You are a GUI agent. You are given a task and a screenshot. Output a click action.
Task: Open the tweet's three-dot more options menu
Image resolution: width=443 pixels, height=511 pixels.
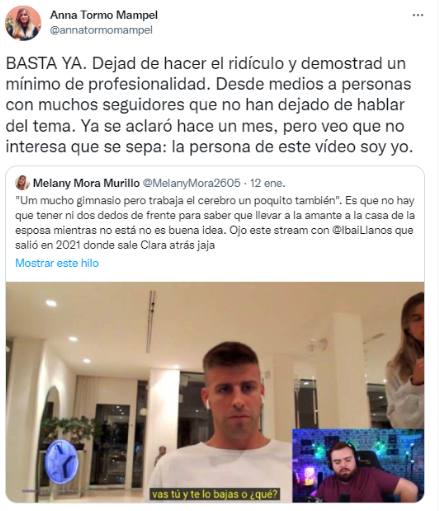click(x=418, y=16)
